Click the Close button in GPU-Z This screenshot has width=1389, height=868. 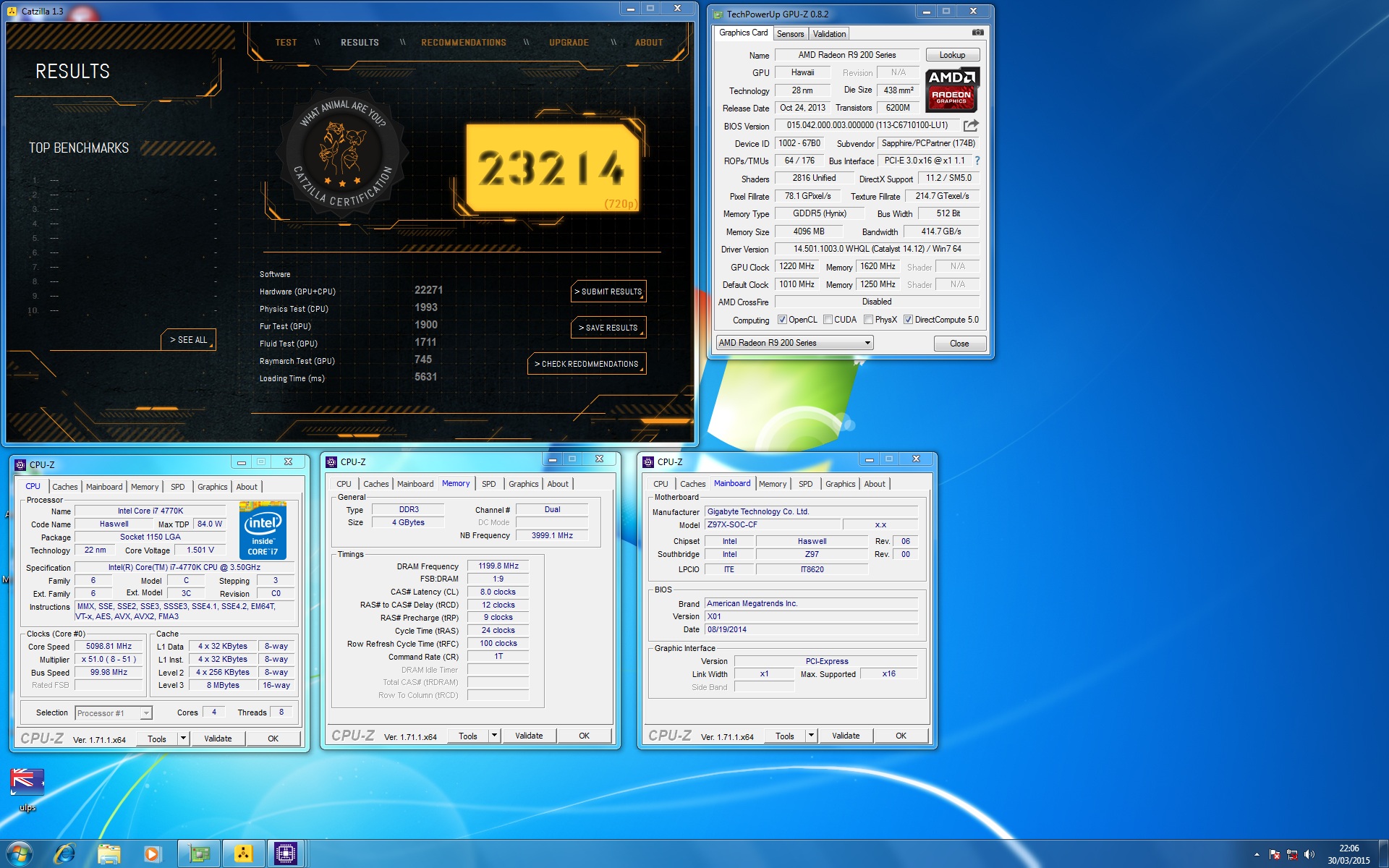pos(959,344)
